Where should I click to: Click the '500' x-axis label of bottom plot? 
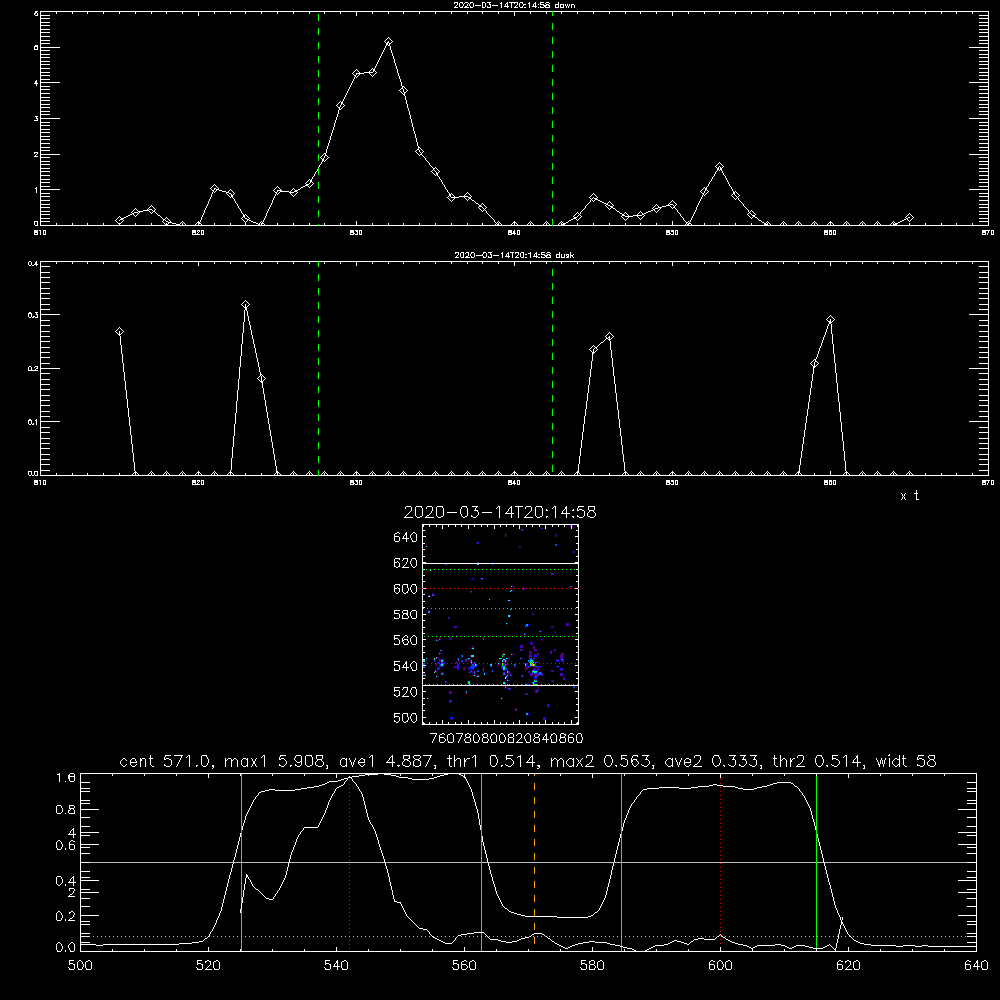pos(80,966)
